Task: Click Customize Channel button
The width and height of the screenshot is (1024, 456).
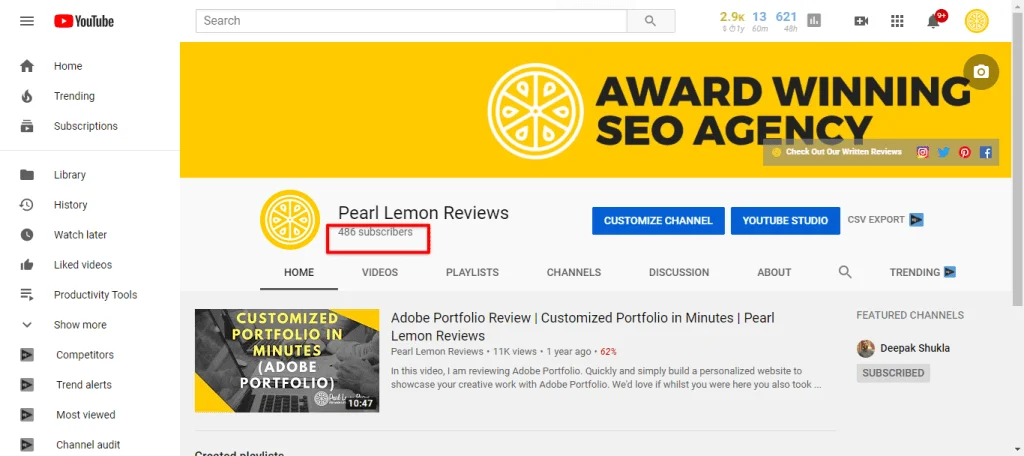Action: (x=658, y=221)
